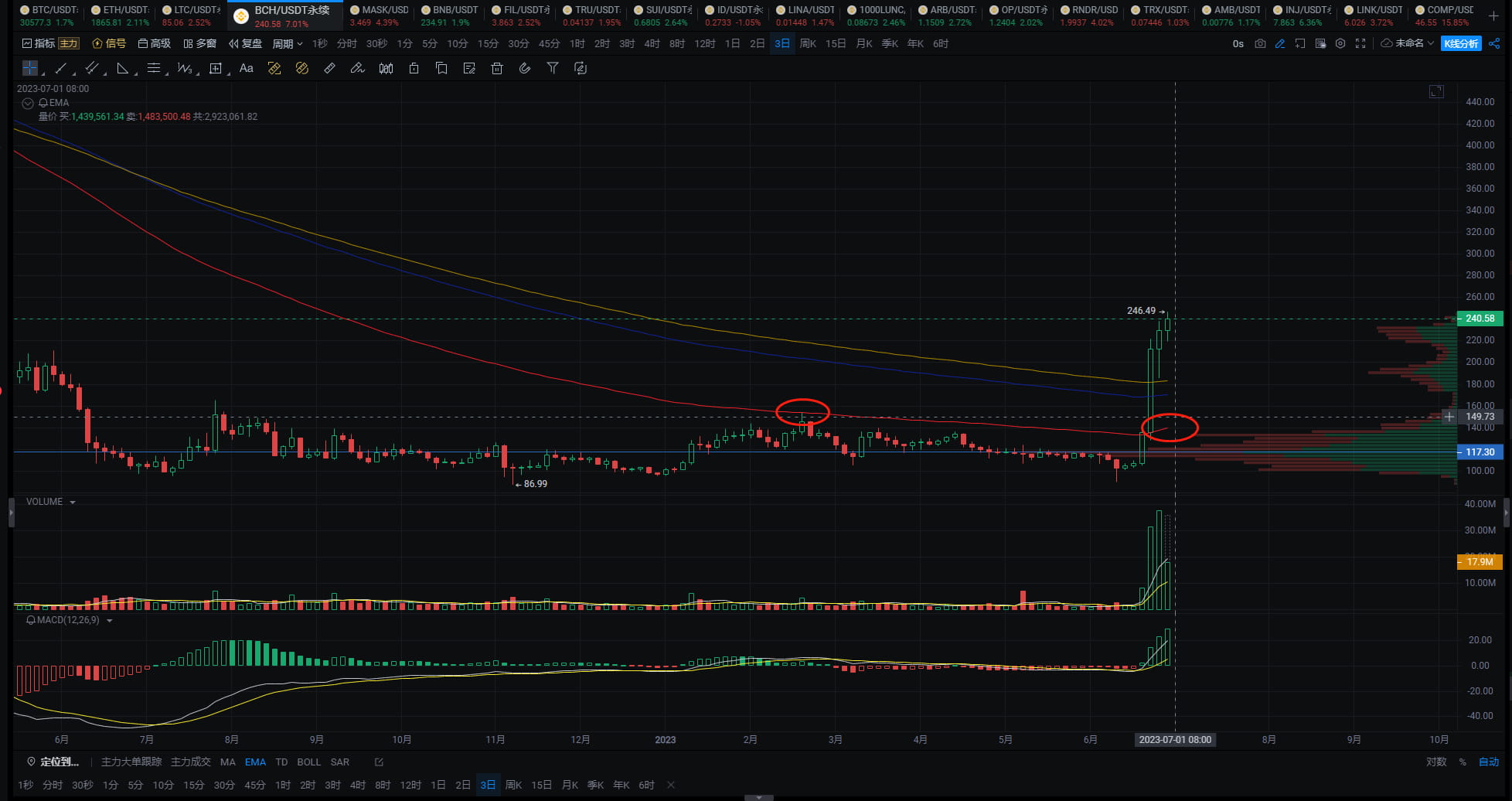
Task: Click the K线分析 button
Action: click(1461, 44)
